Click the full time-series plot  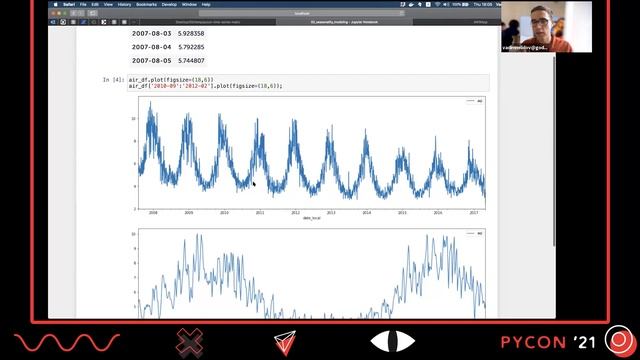pos(312,153)
